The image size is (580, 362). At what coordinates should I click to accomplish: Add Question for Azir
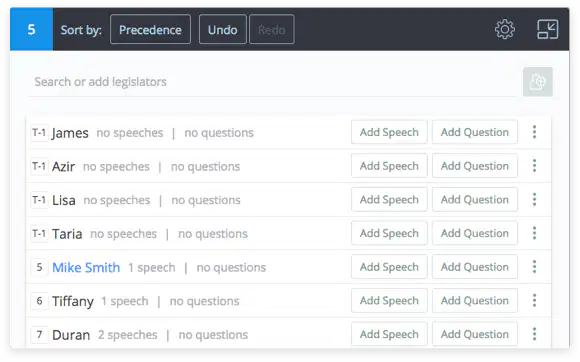pos(475,166)
